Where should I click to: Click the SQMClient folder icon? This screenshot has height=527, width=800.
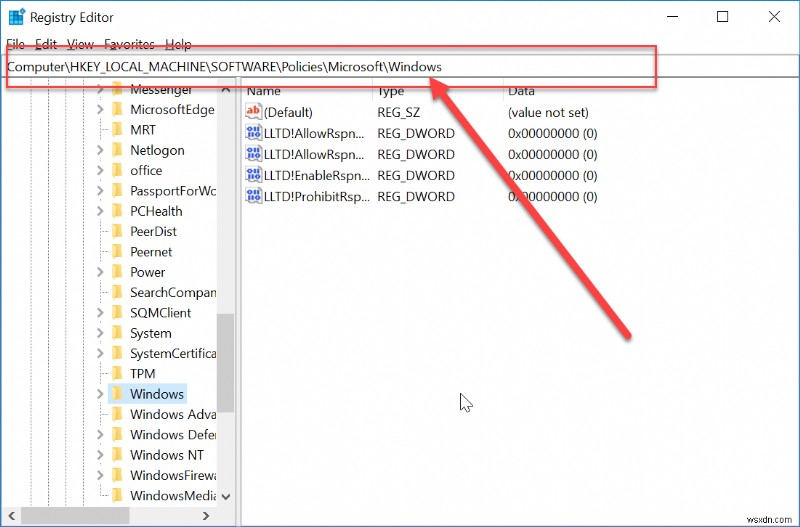(117, 313)
